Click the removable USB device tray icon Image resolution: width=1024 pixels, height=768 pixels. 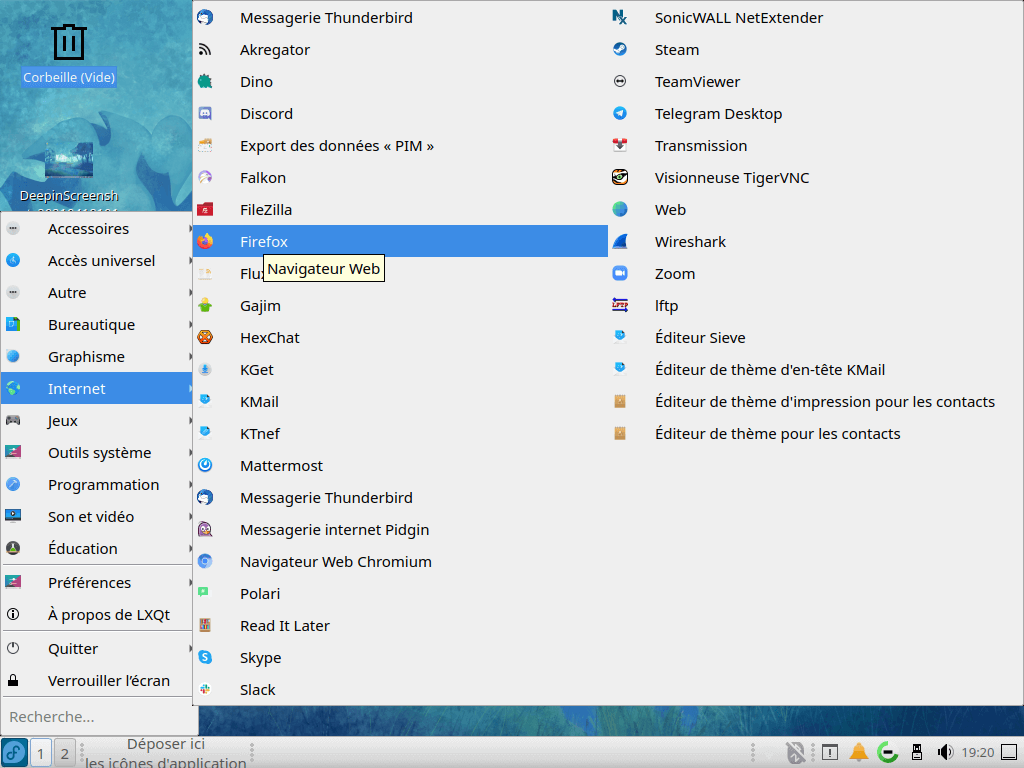click(x=916, y=752)
